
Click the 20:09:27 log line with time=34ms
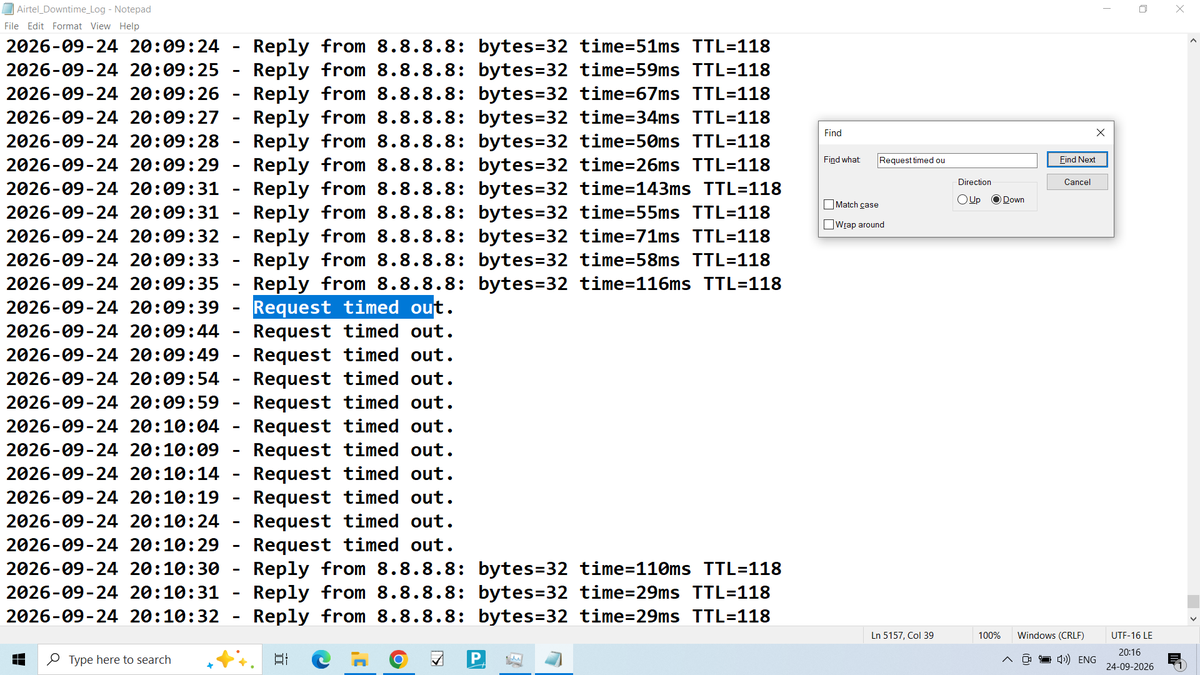[x=388, y=117]
